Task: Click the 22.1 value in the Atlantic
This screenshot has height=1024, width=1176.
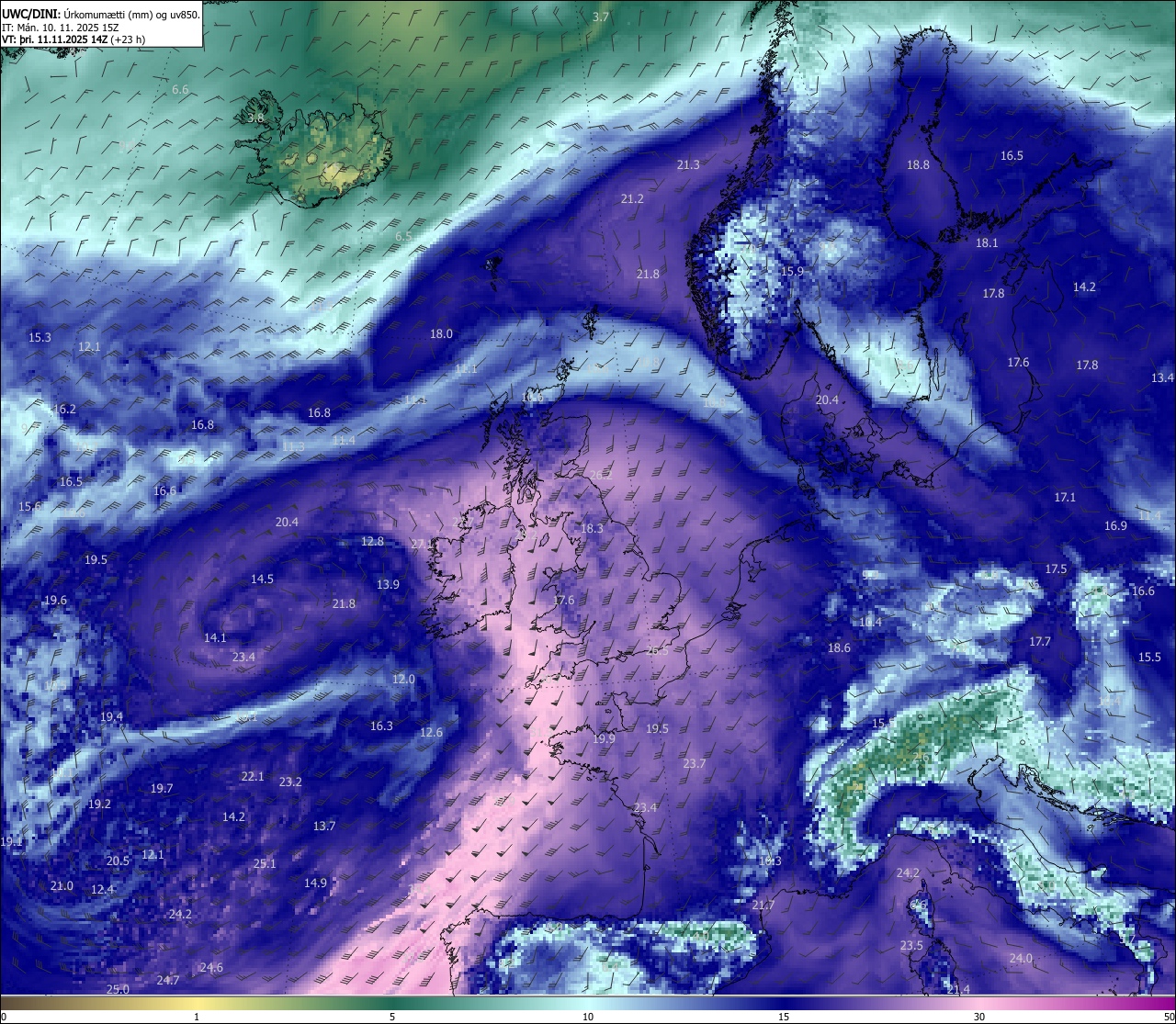Action: pos(253,777)
